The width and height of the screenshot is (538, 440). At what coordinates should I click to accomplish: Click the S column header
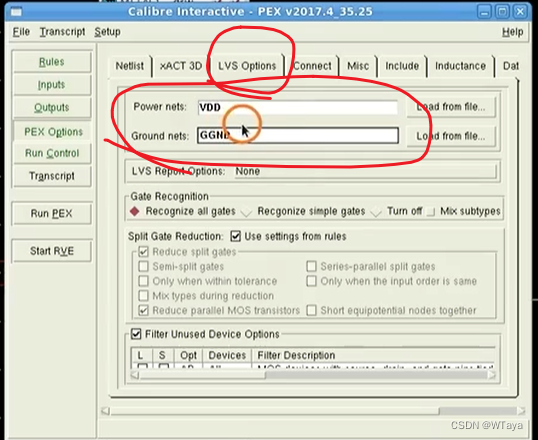pos(162,355)
